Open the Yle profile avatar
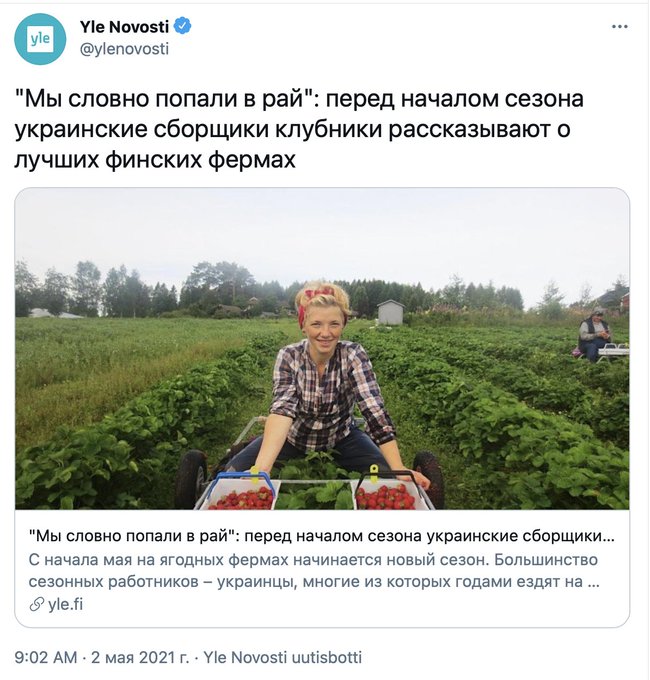 tap(40, 39)
